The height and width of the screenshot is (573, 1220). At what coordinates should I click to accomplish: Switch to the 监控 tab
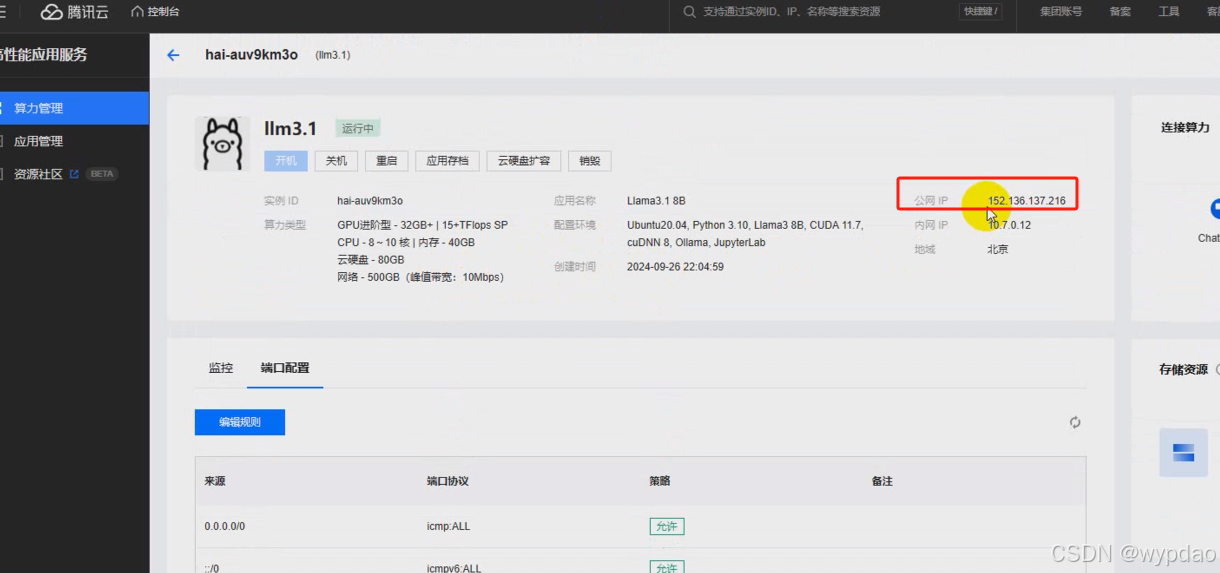click(x=221, y=368)
